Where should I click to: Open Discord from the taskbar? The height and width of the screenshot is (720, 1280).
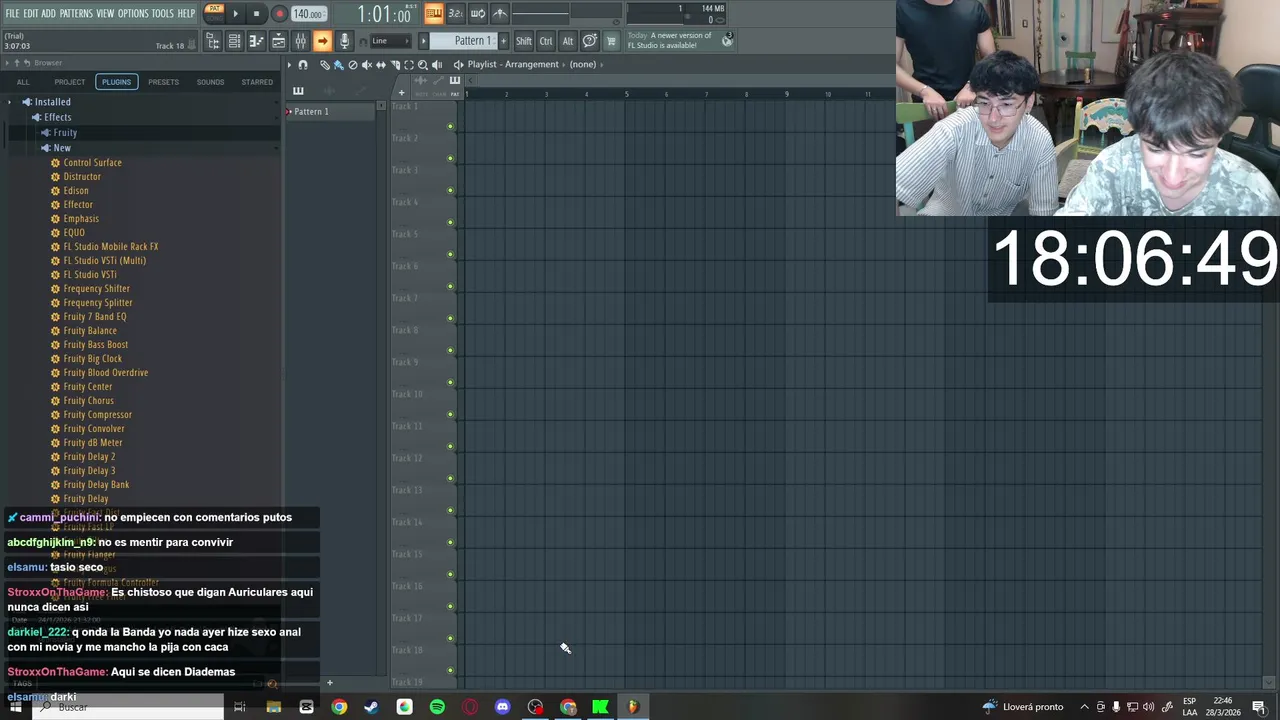pyautogui.click(x=502, y=707)
